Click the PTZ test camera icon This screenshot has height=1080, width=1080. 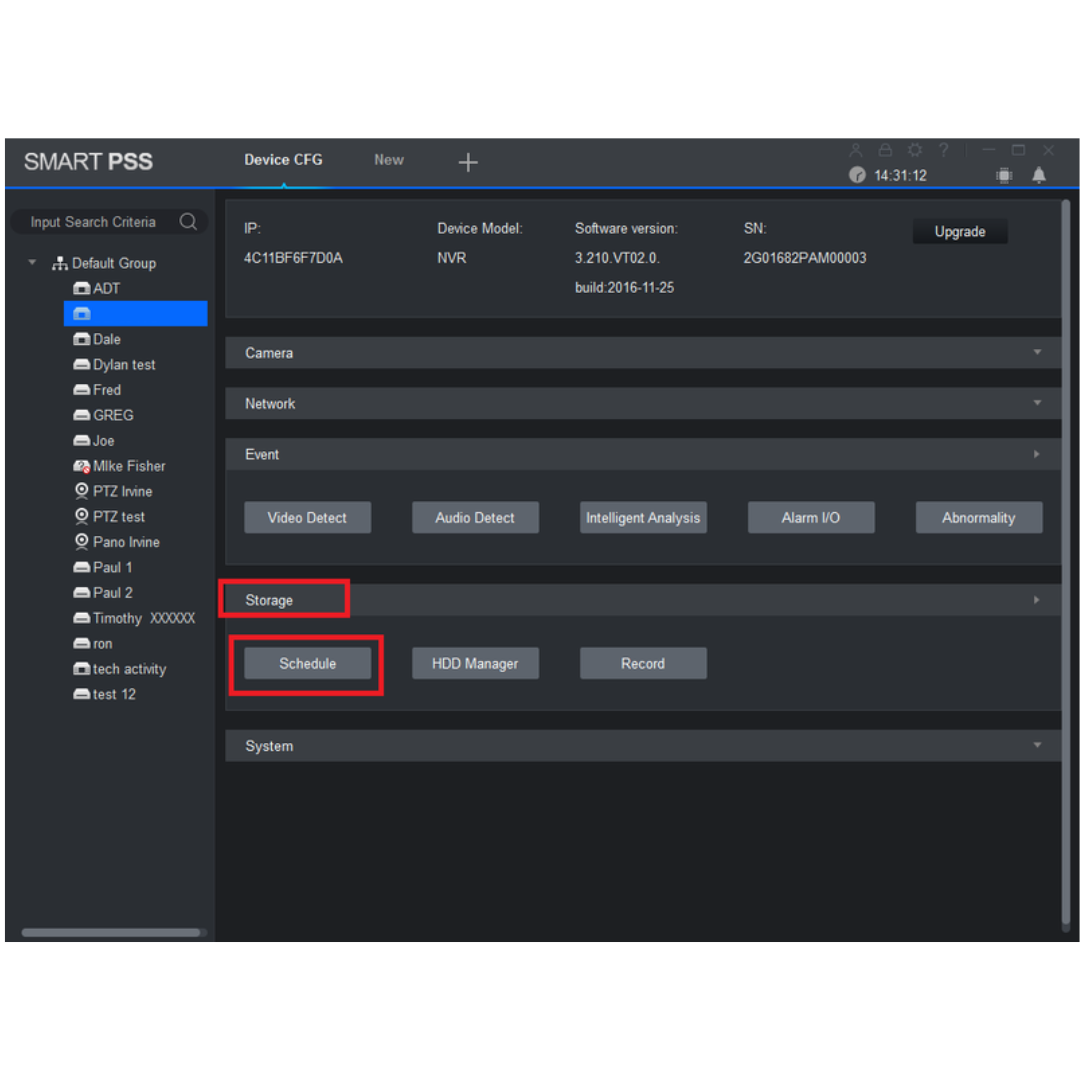point(81,517)
